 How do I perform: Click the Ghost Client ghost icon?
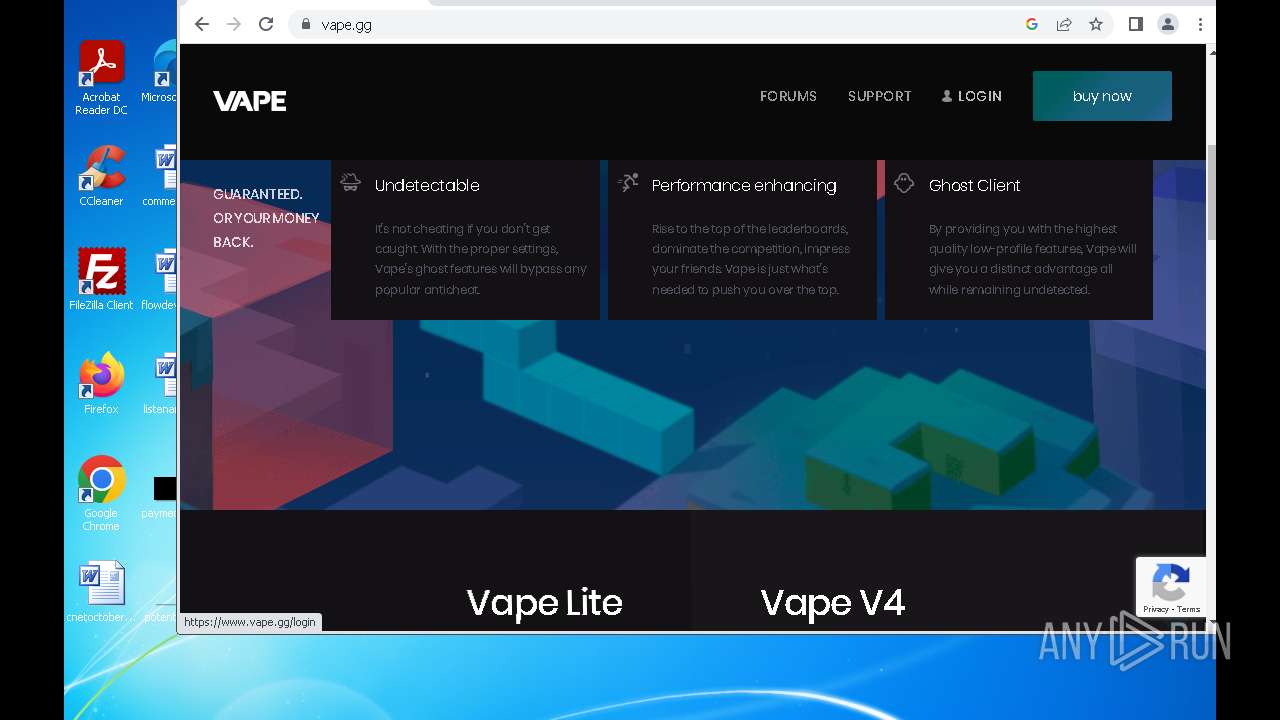point(904,183)
